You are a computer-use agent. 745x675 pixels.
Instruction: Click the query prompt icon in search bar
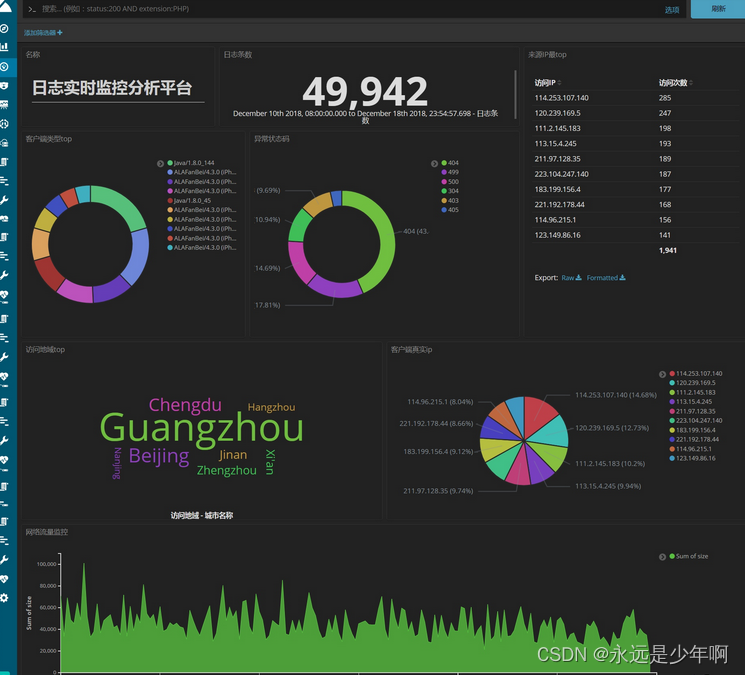click(x=32, y=9)
